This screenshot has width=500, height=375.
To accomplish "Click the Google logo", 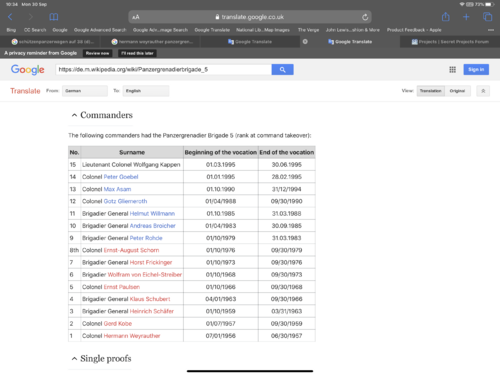I will coord(27,69).
